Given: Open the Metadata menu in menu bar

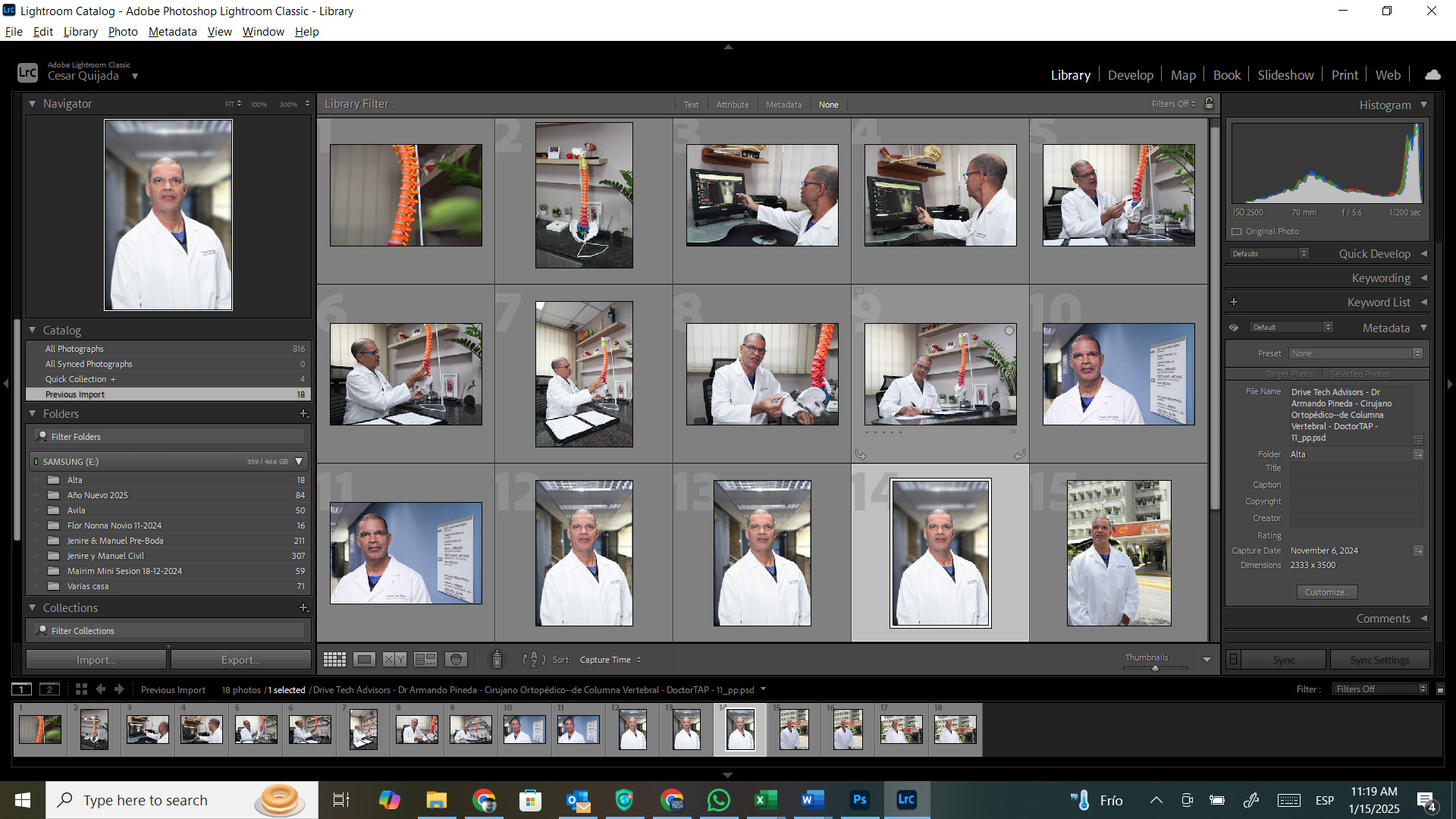Looking at the screenshot, I should 172,32.
